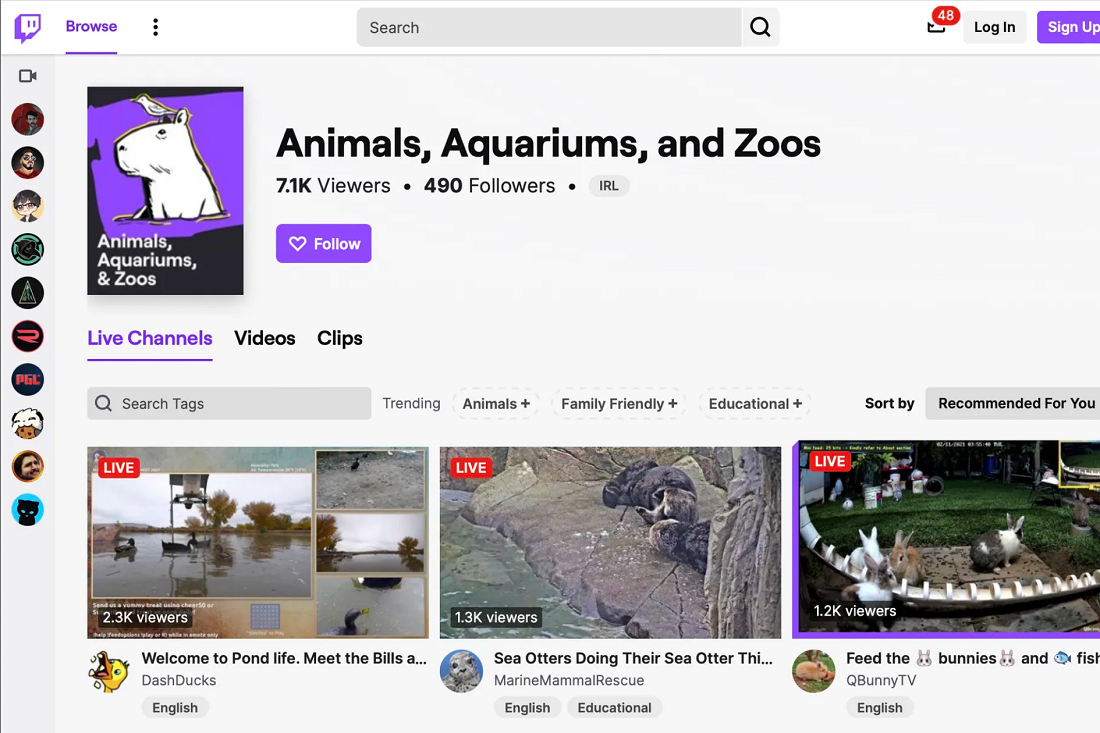Viewport: 1100px width, 733px height.
Task: Switch to the Clips tab
Action: 340,338
